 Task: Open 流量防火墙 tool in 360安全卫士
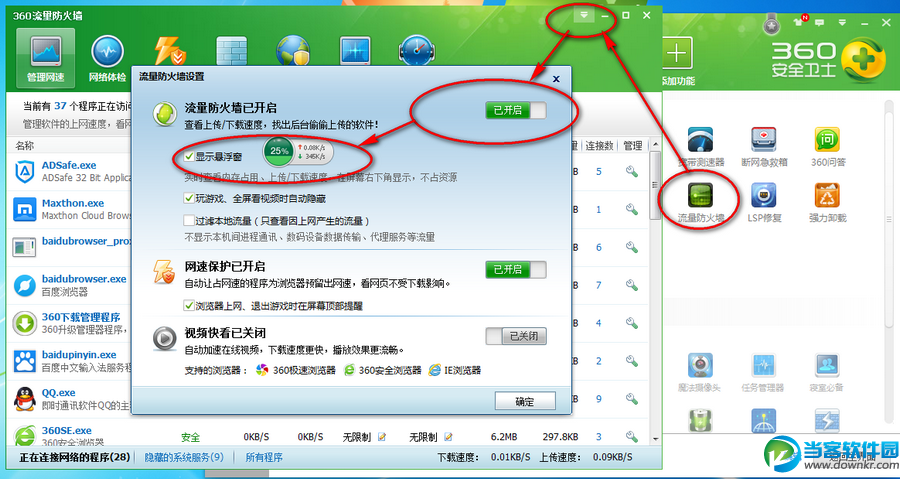(701, 202)
